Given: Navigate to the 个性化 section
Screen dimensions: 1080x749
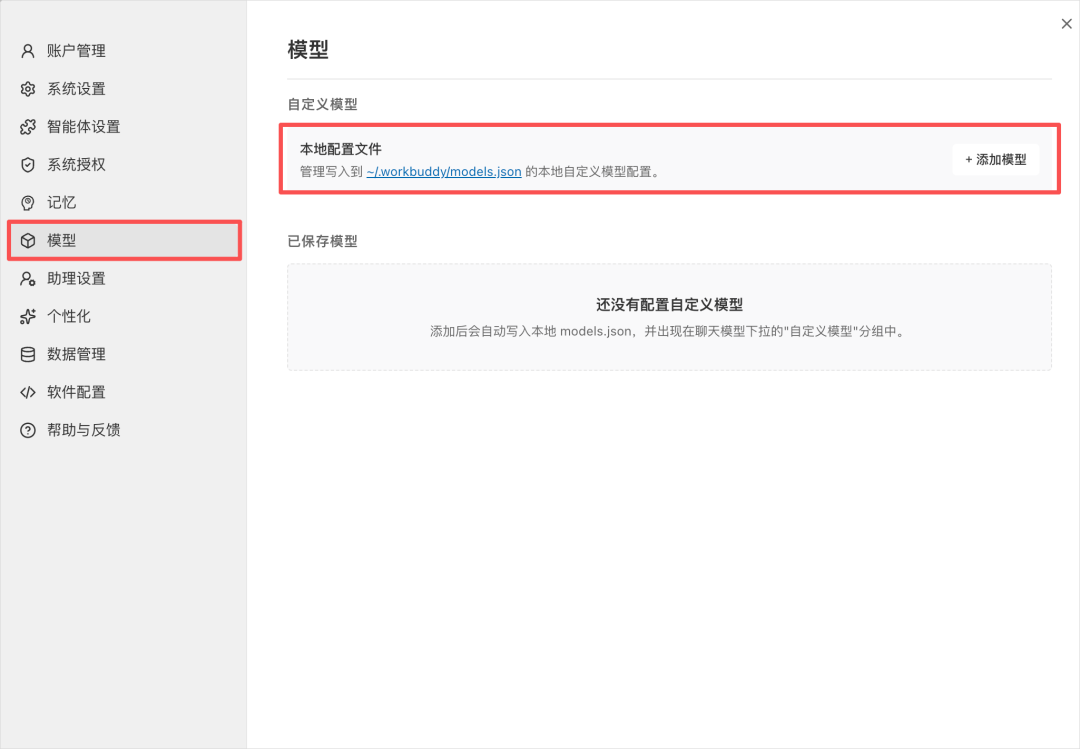Looking at the screenshot, I should (x=124, y=316).
